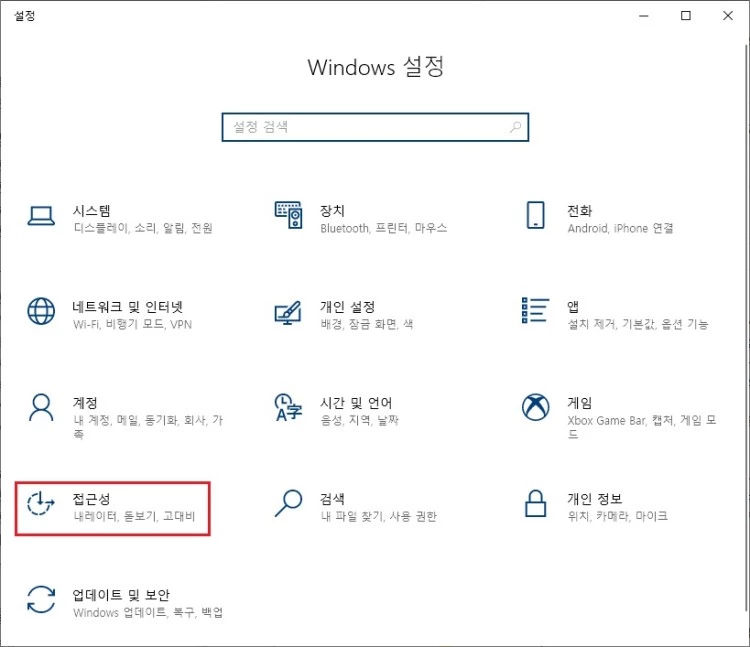
Task: Open the 검색 magnifier category icon
Action: tap(288, 503)
